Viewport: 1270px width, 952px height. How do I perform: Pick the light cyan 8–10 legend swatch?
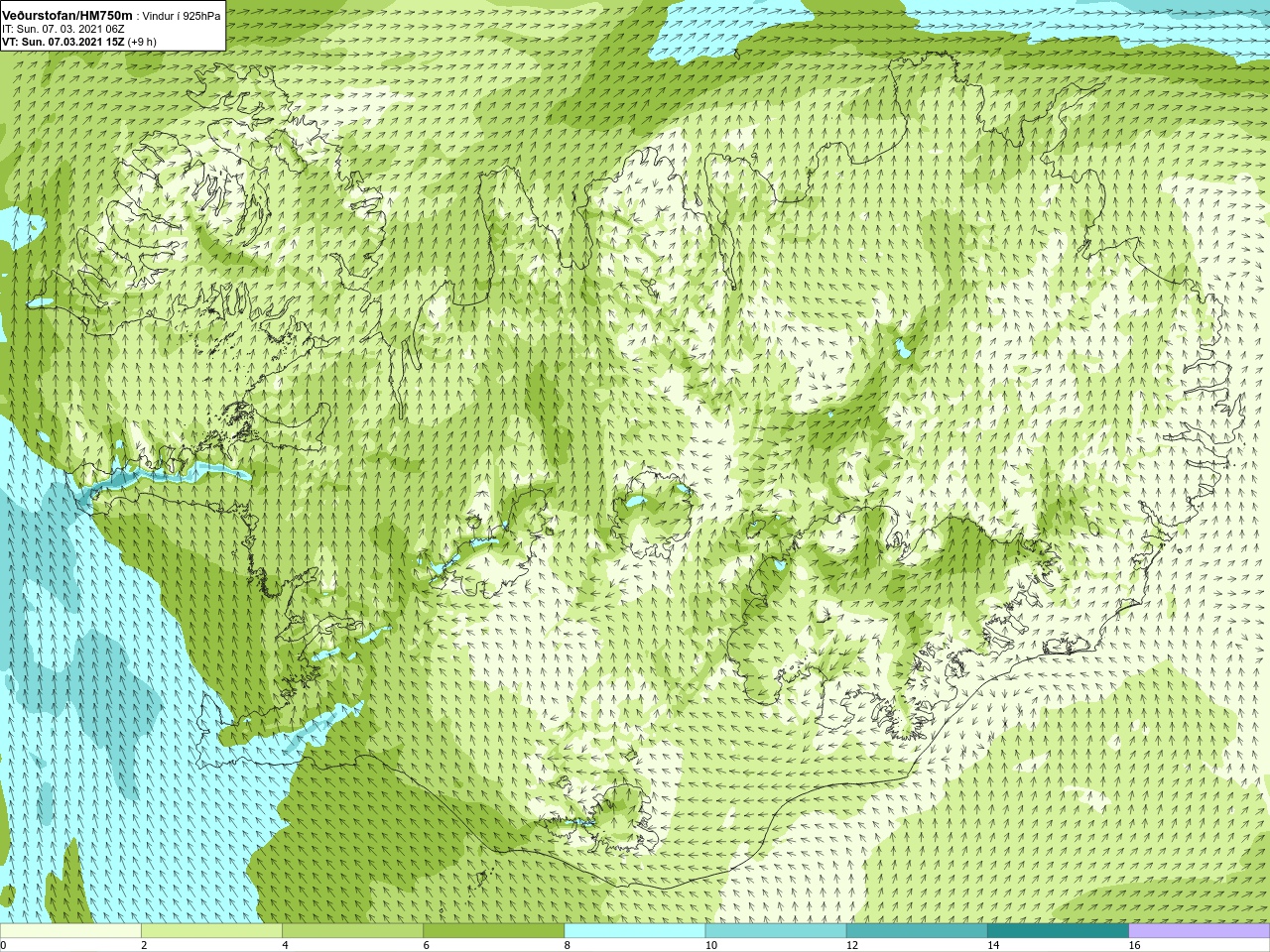[635, 931]
